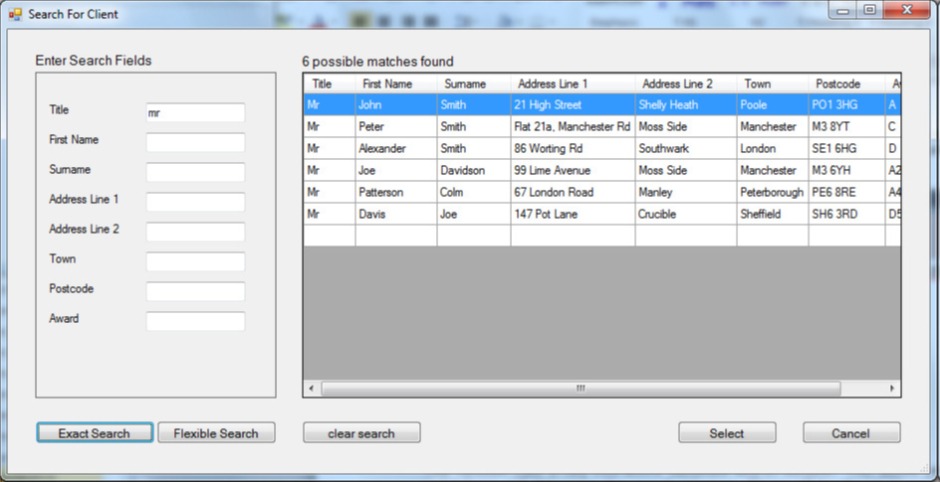Select the Postcode search field
Viewport: 940px width, 482px height.
coord(195,291)
